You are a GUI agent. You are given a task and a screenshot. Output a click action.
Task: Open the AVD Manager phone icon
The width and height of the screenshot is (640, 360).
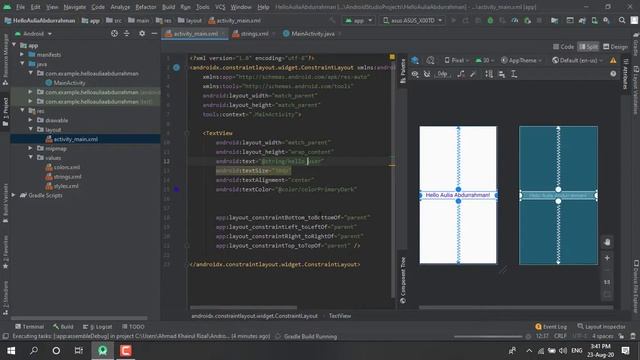click(x=595, y=20)
